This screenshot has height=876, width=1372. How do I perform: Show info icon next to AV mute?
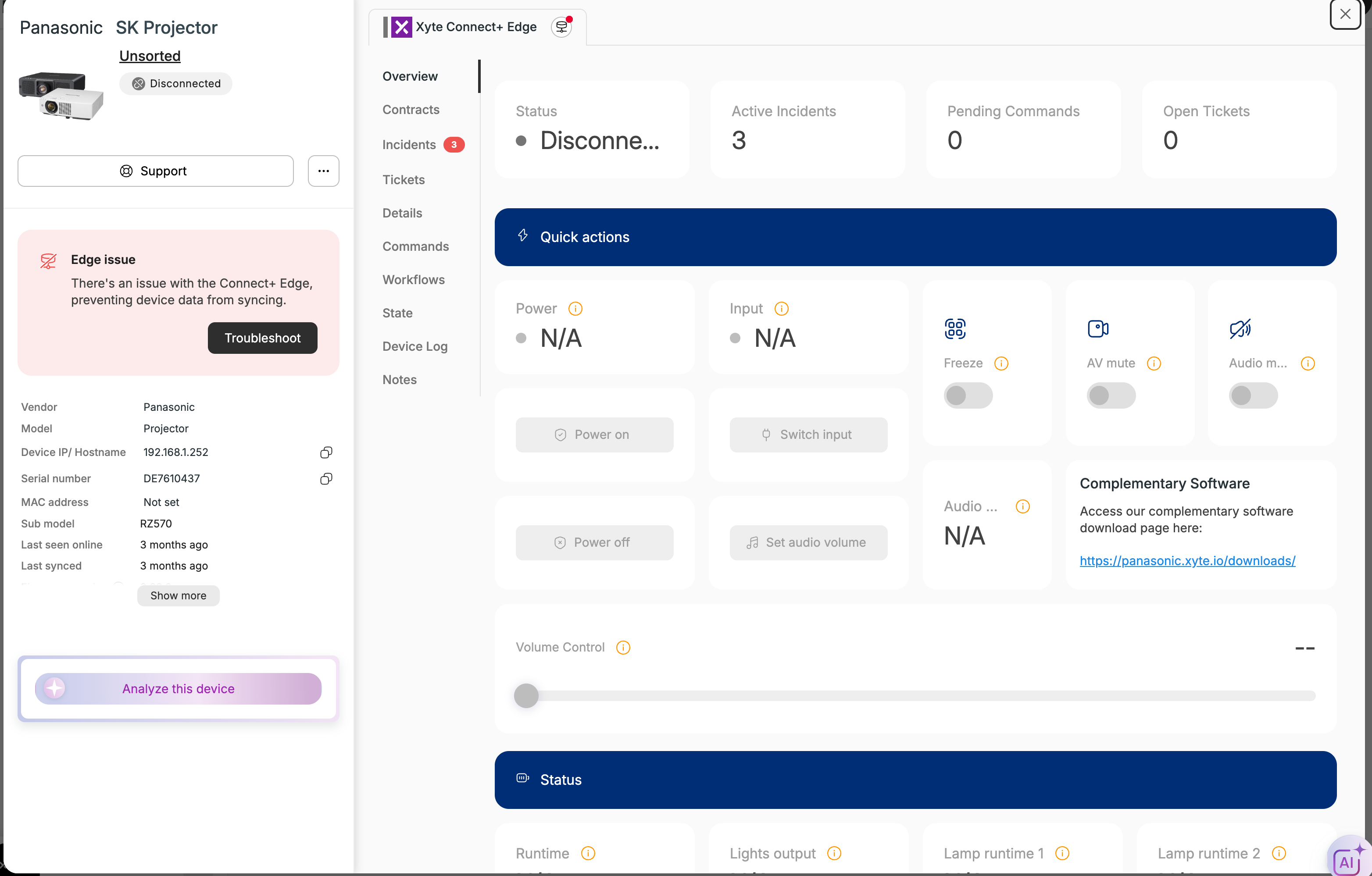(1154, 363)
